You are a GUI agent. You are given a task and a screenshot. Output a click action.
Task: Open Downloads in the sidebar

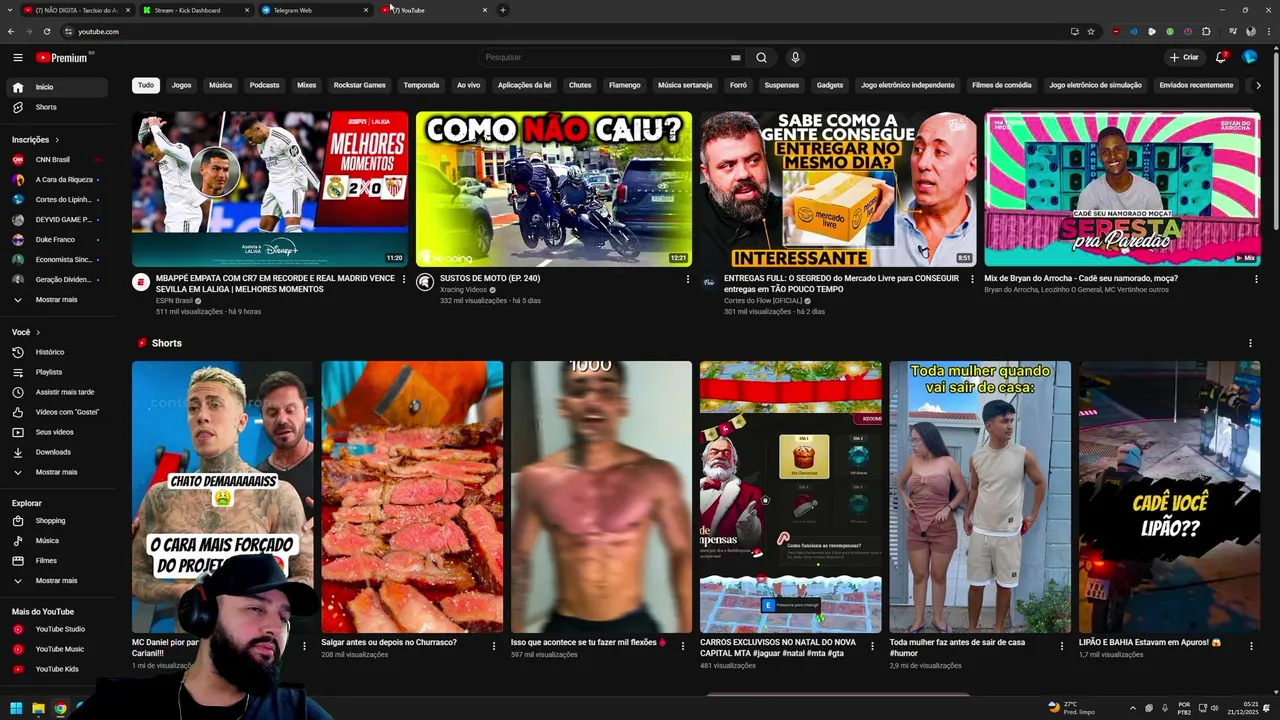pyautogui.click(x=58, y=452)
